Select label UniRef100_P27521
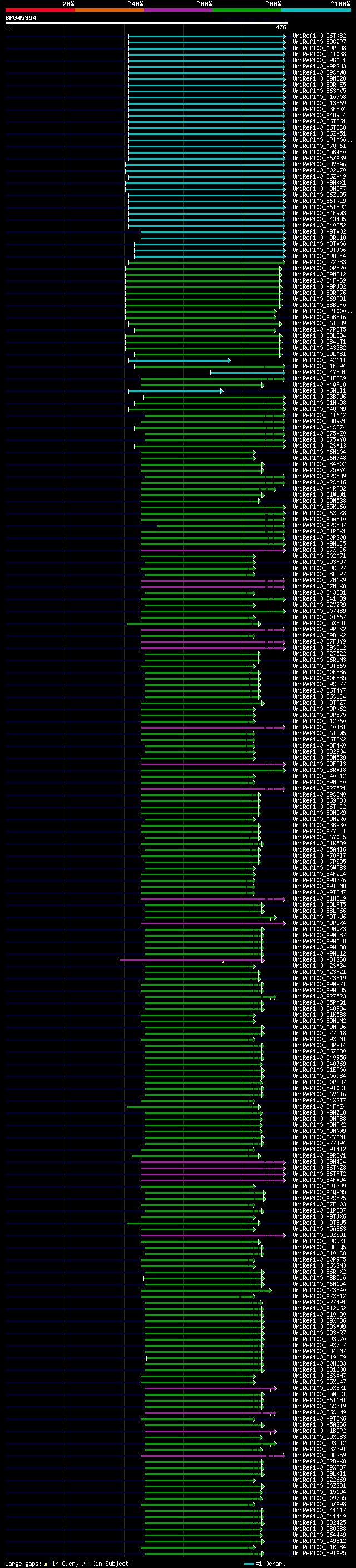Screen dimensions: 356x1568 pos(319,788)
